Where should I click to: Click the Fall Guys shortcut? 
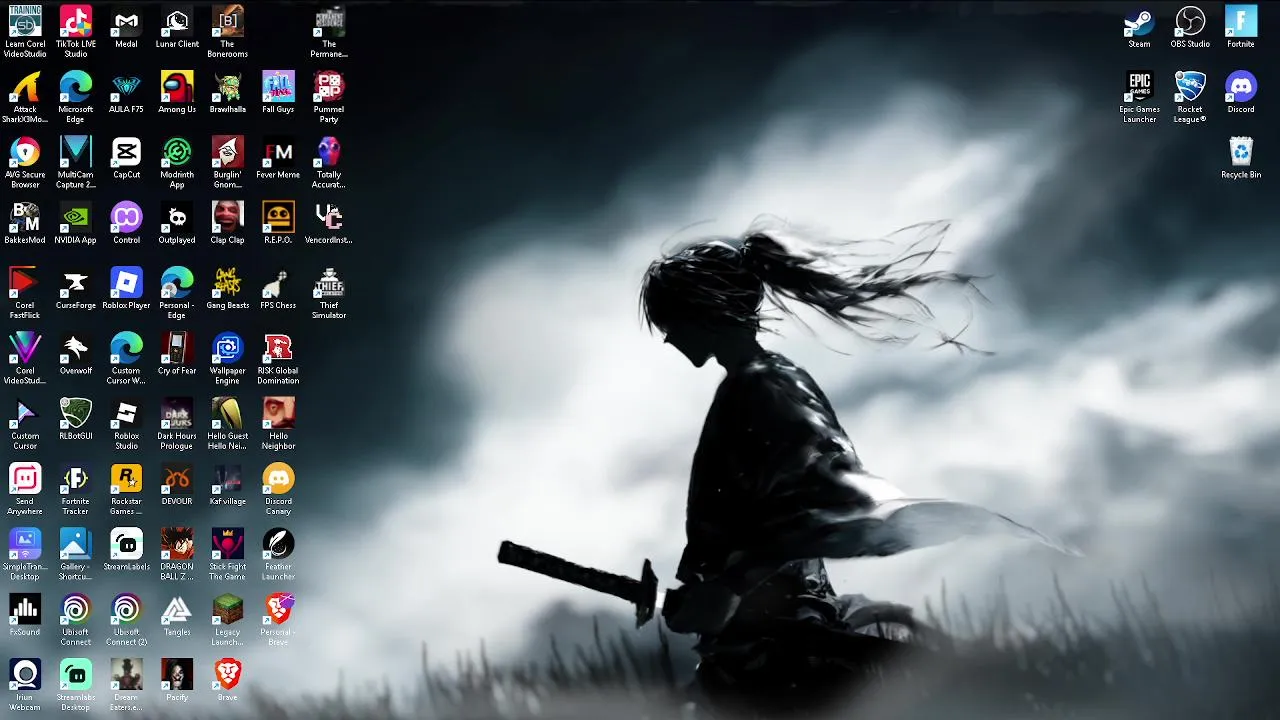(x=278, y=93)
